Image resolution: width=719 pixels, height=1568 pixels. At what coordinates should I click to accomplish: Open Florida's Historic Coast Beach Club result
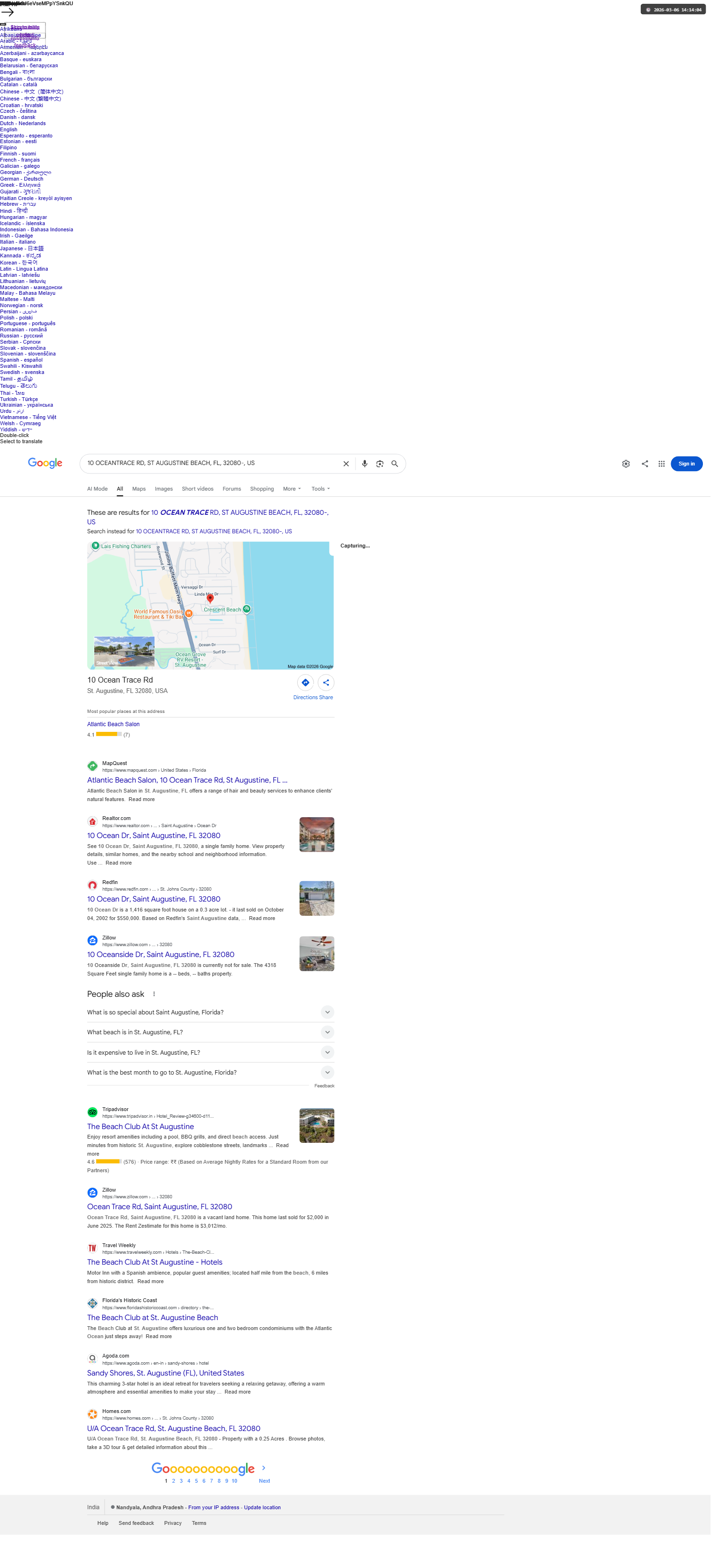pos(152,1318)
